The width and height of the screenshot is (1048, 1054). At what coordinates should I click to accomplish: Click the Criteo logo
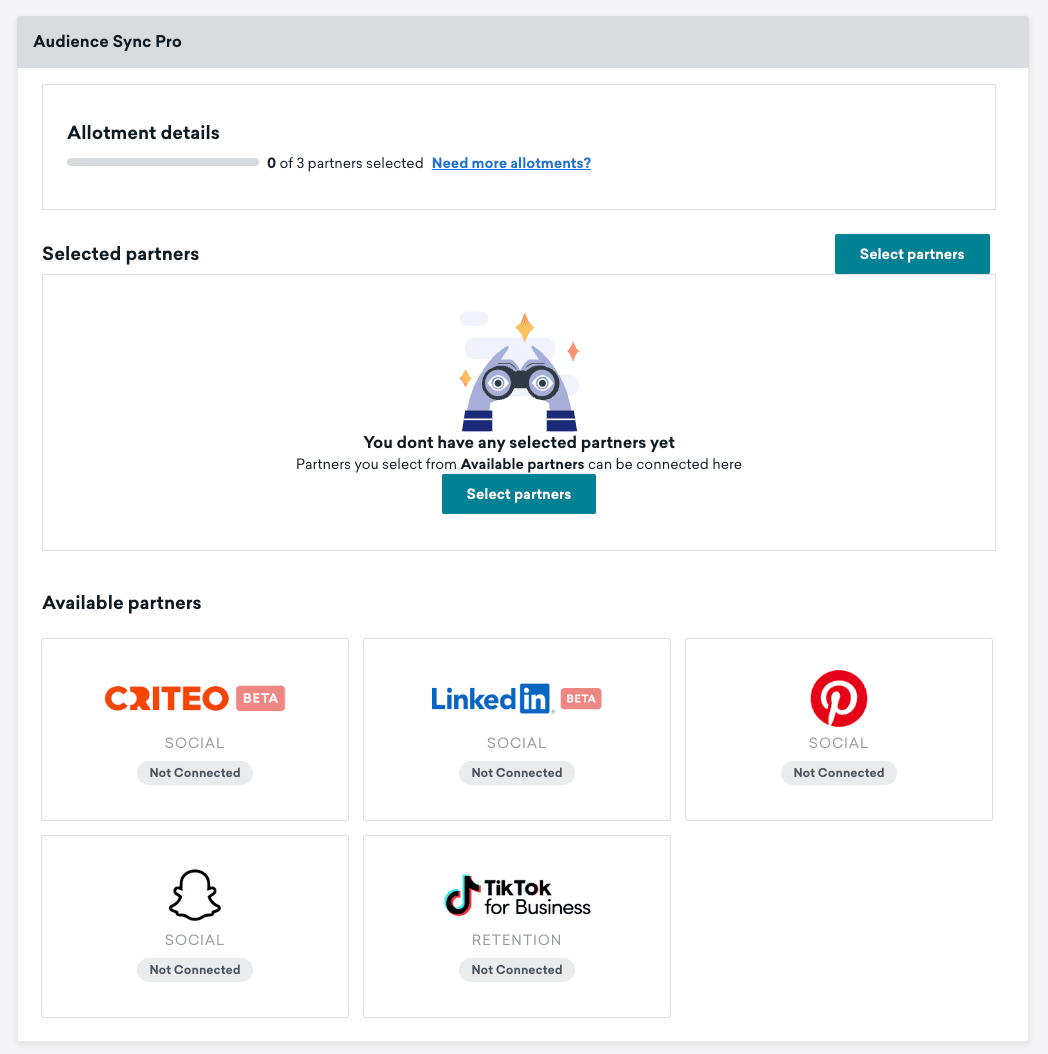click(167, 698)
